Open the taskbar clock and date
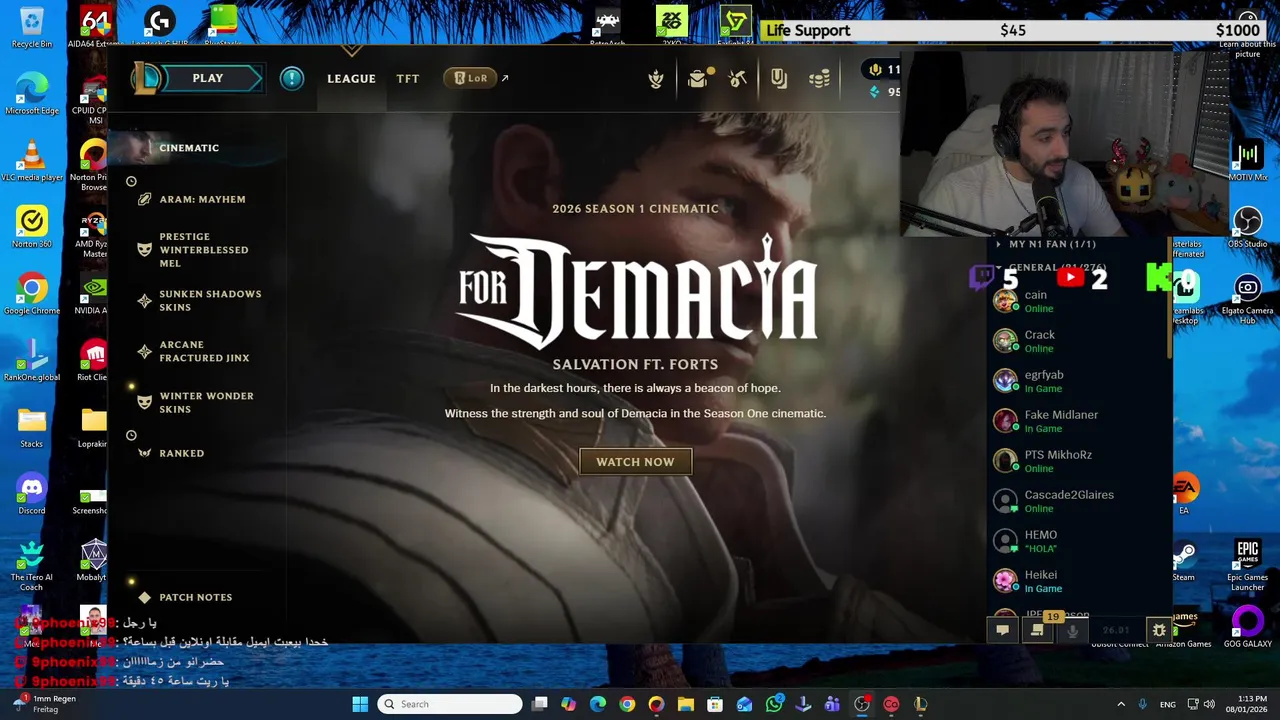The image size is (1280, 720). pos(1245,704)
